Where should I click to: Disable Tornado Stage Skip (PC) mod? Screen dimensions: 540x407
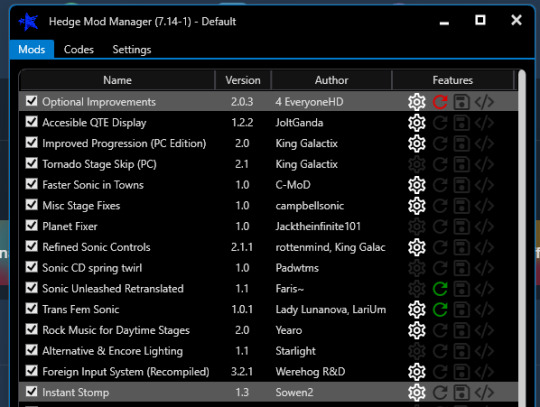31,163
